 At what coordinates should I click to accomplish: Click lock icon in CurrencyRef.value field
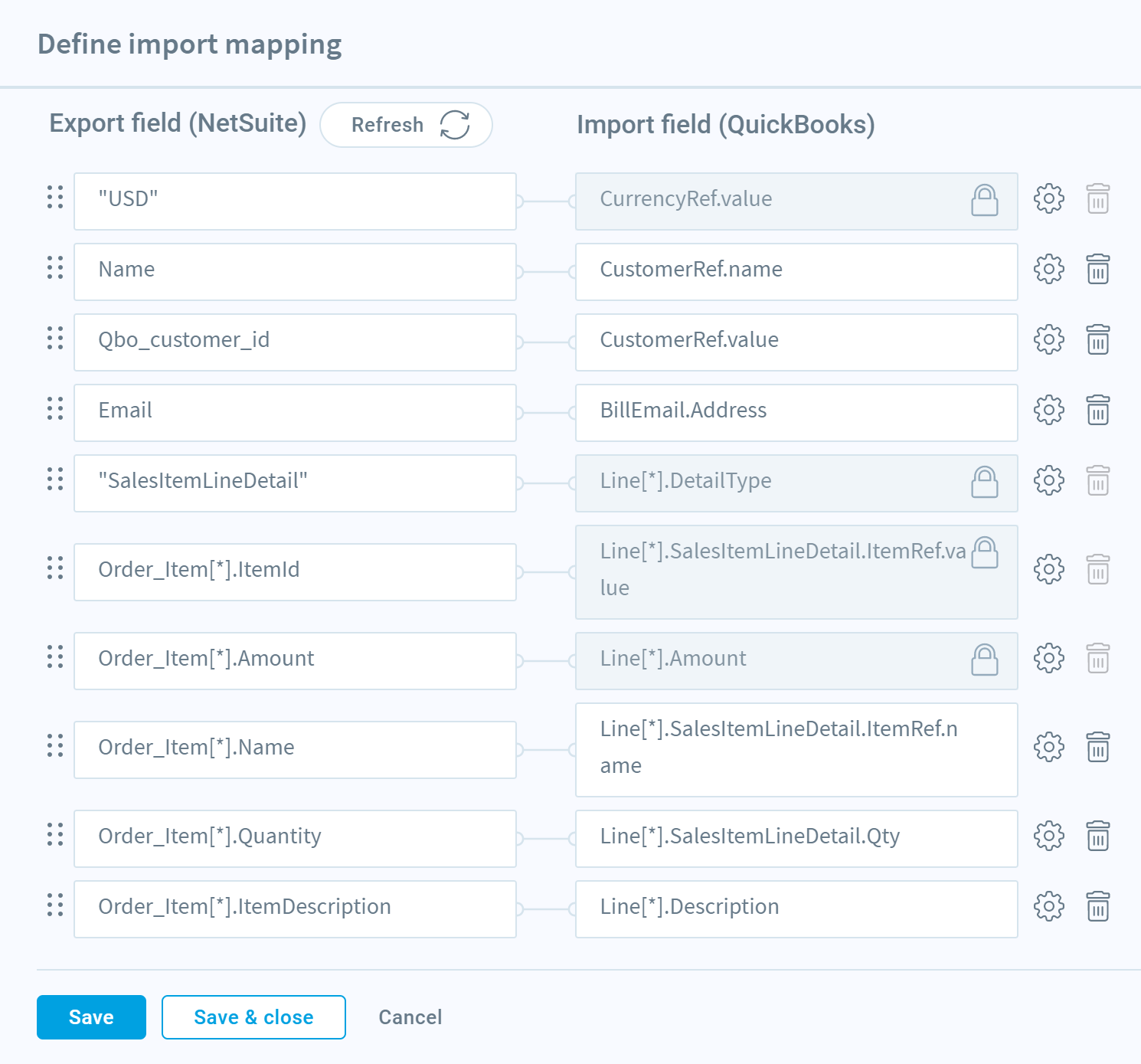click(x=985, y=200)
